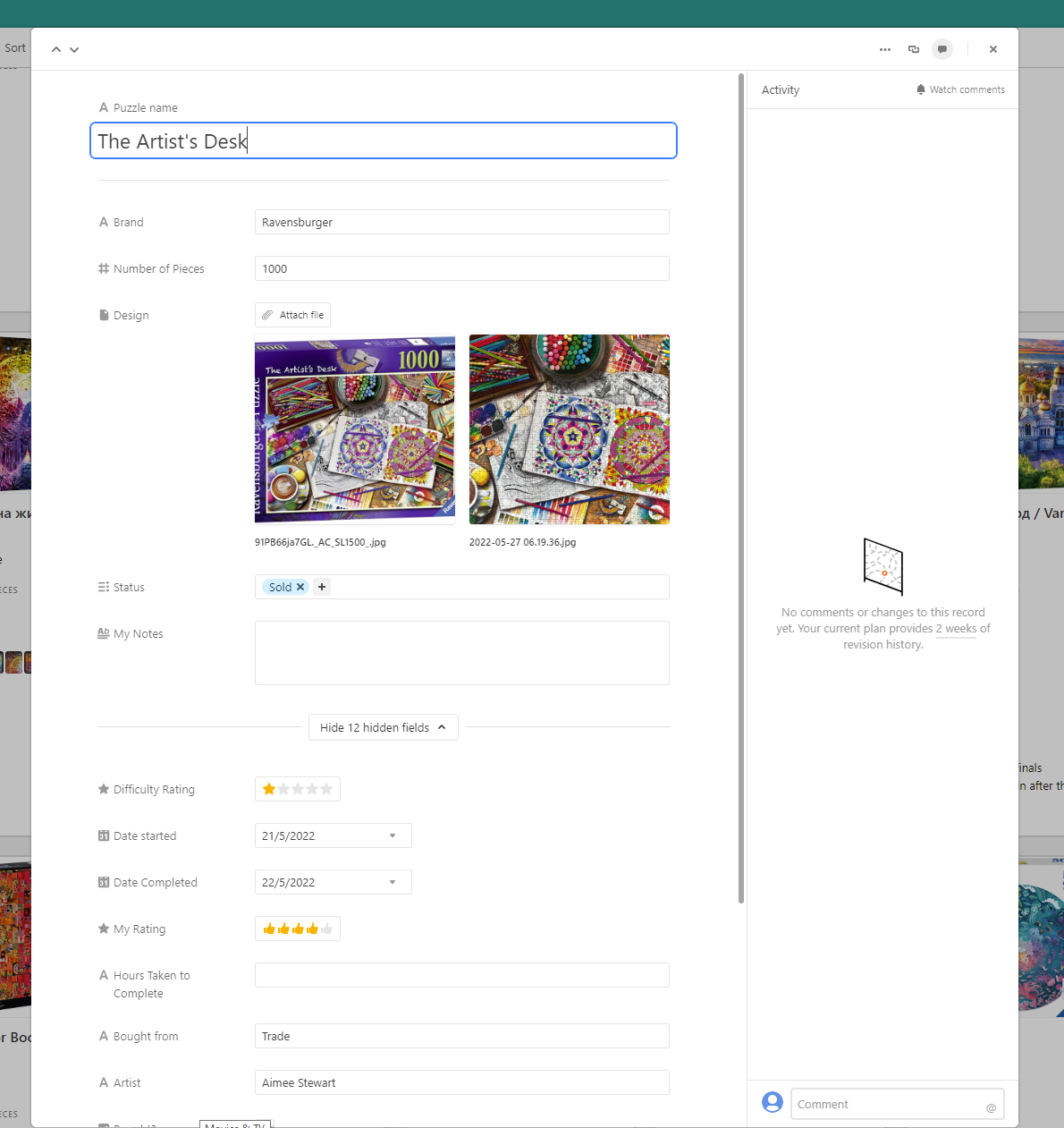Click Artist field showing Aimee Stewart
The width and height of the screenshot is (1064, 1128).
point(462,1082)
